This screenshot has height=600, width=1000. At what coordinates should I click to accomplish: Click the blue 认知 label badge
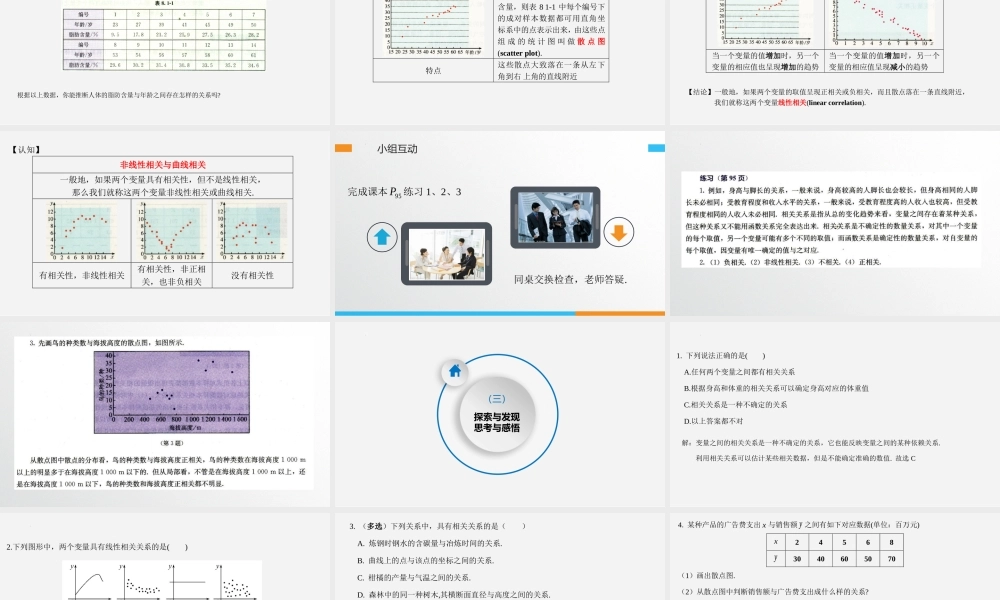25,148
